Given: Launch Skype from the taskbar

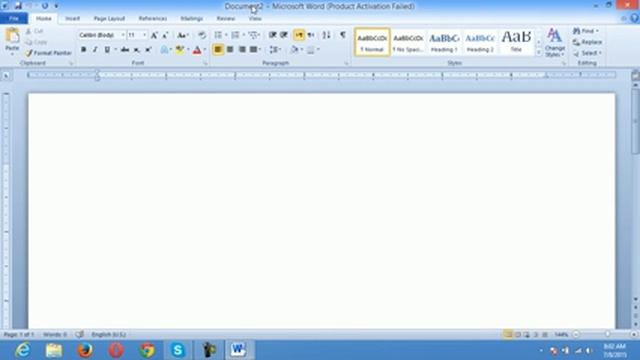Looking at the screenshot, I should (178, 350).
